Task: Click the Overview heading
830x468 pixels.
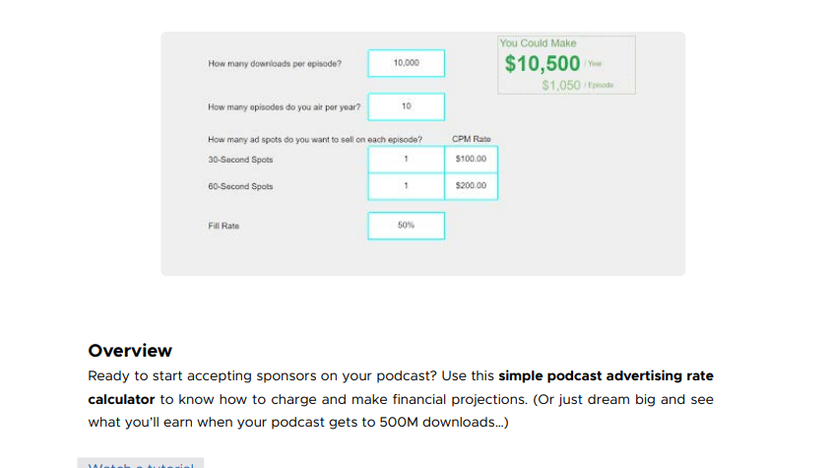Action: pos(130,351)
